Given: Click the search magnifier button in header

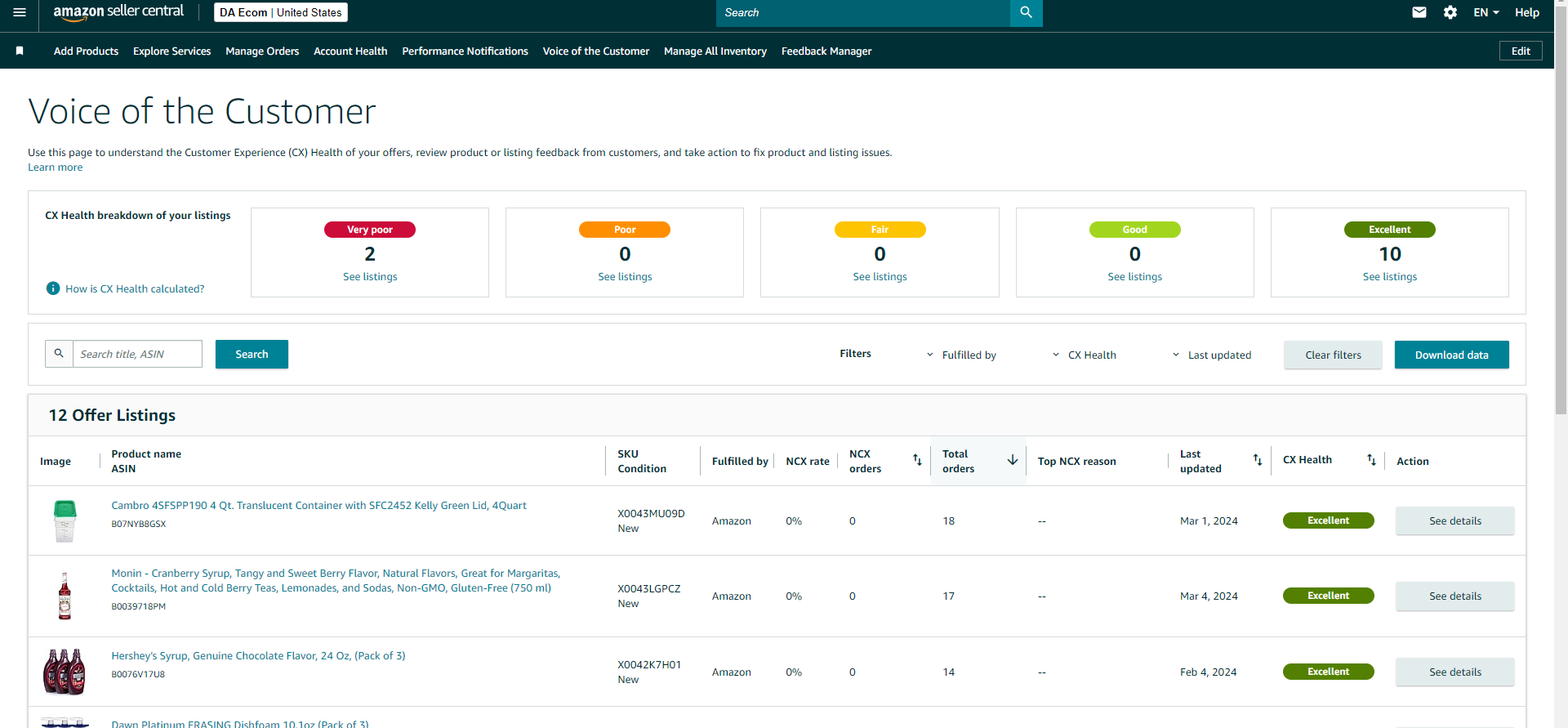Looking at the screenshot, I should click(x=1026, y=12).
